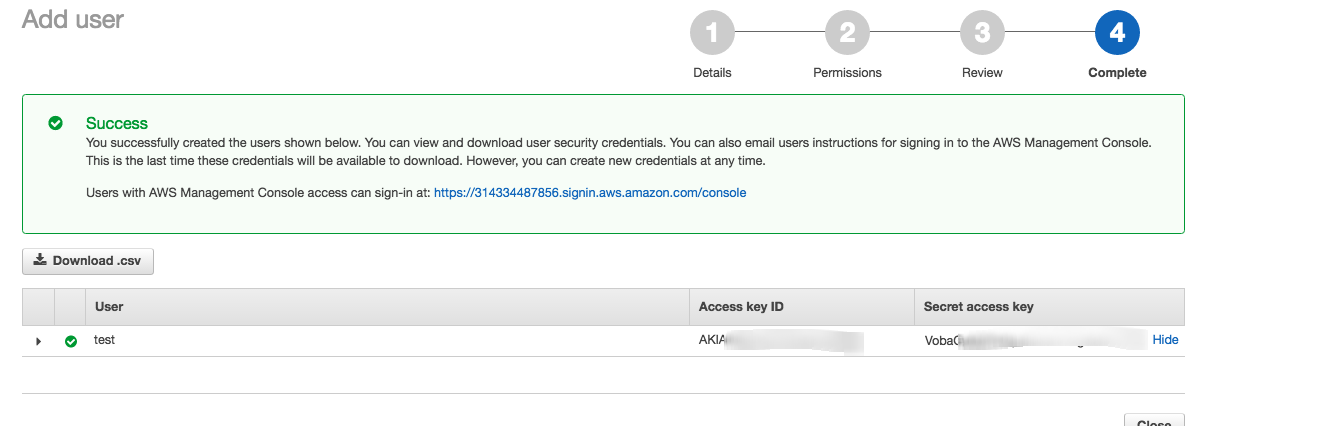Open the AWS console sign-in URL

[590, 192]
